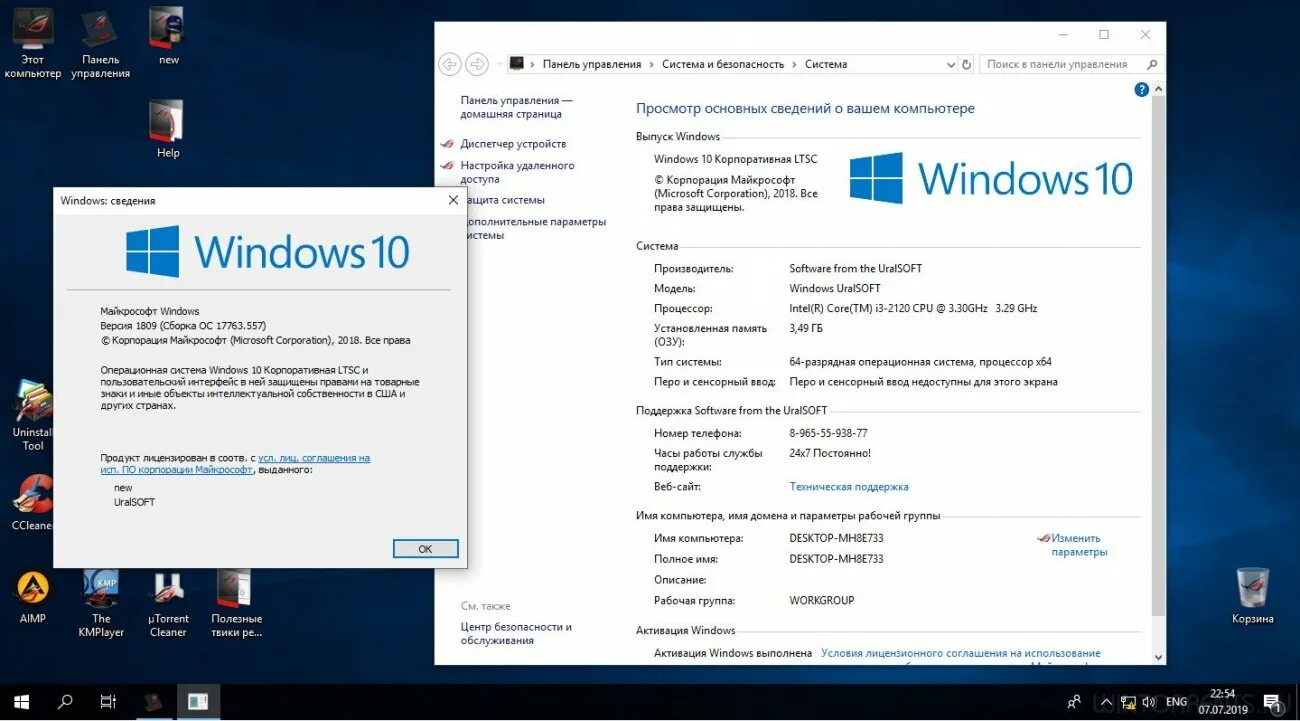The image size is (1300, 721).
Task: Select the Корзина recycle bin icon
Action: point(1252,597)
